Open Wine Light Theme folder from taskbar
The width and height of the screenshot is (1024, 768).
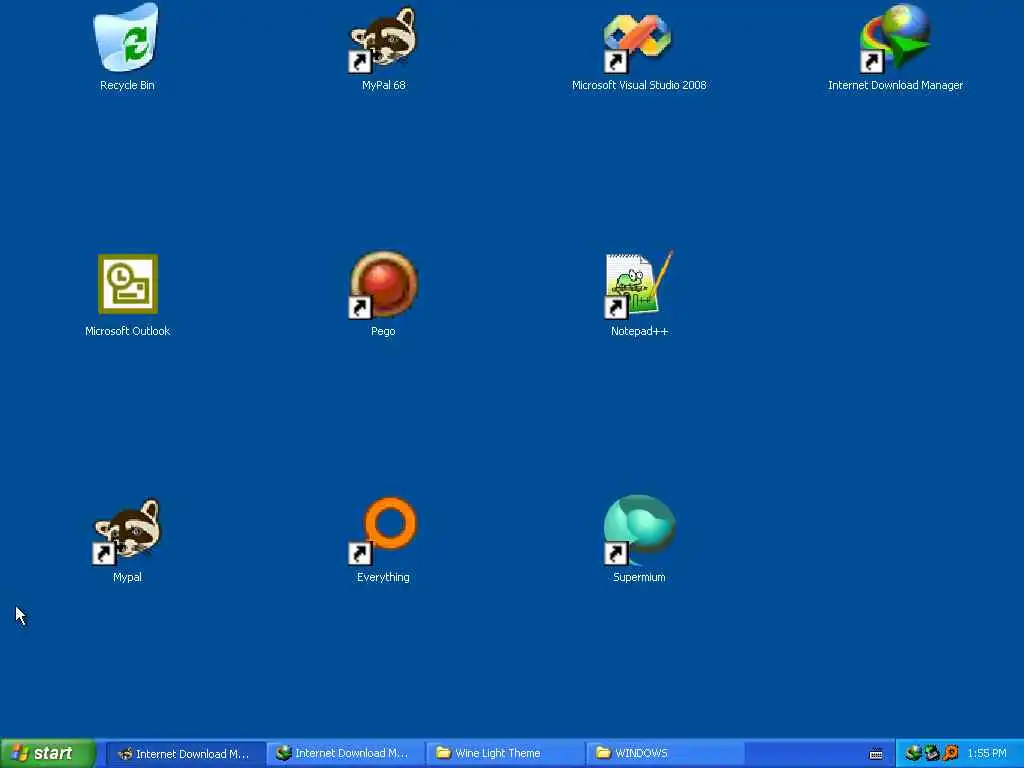505,754
